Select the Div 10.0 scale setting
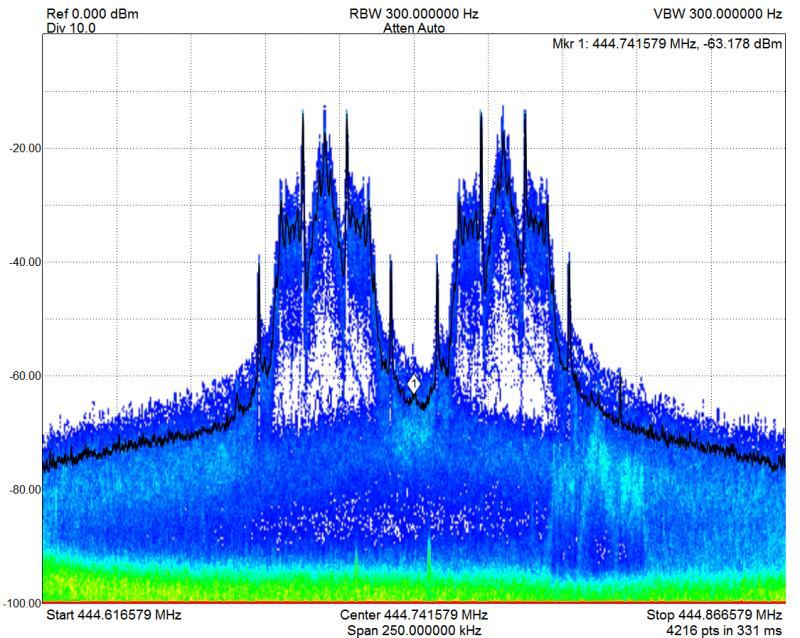Viewport: 800px width, 638px height. coord(70,29)
